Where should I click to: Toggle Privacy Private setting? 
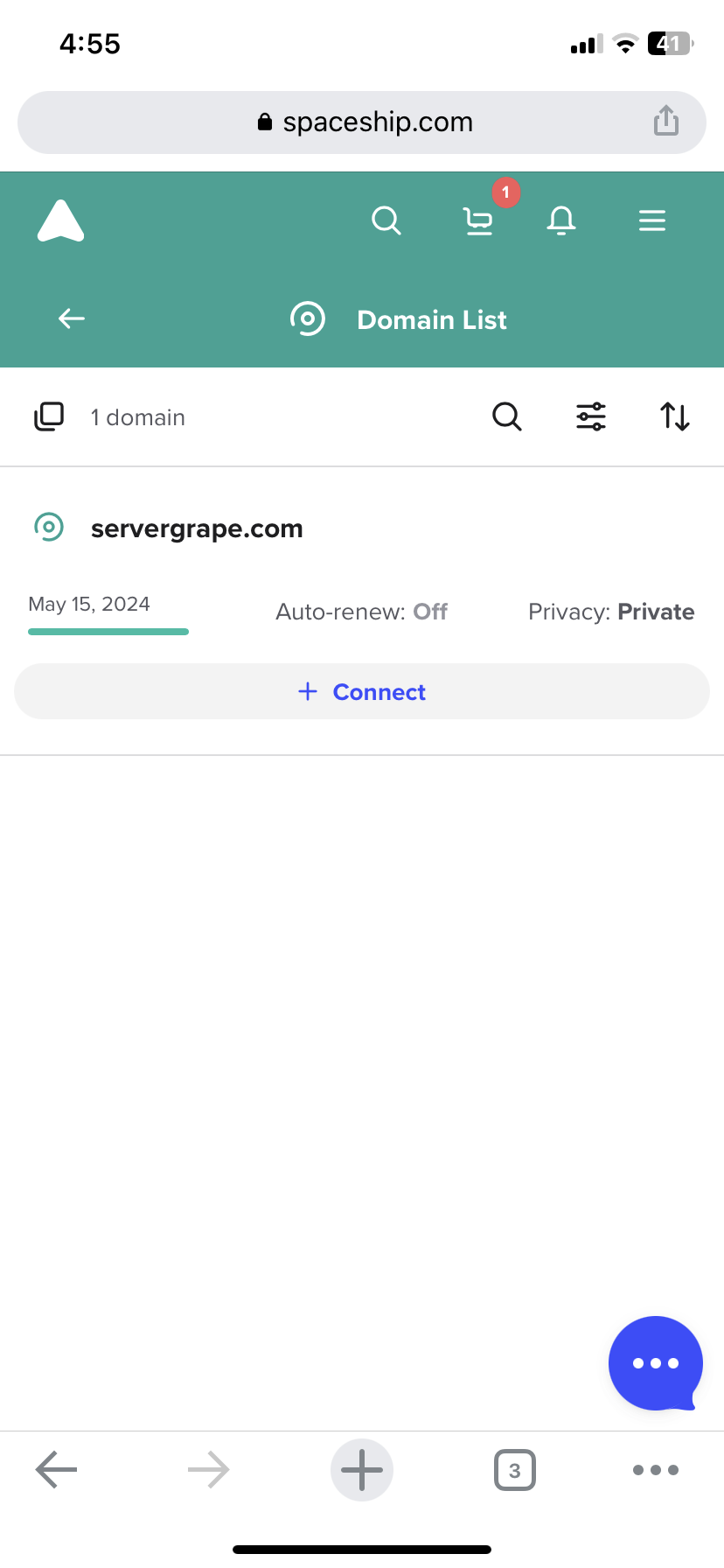pos(611,612)
